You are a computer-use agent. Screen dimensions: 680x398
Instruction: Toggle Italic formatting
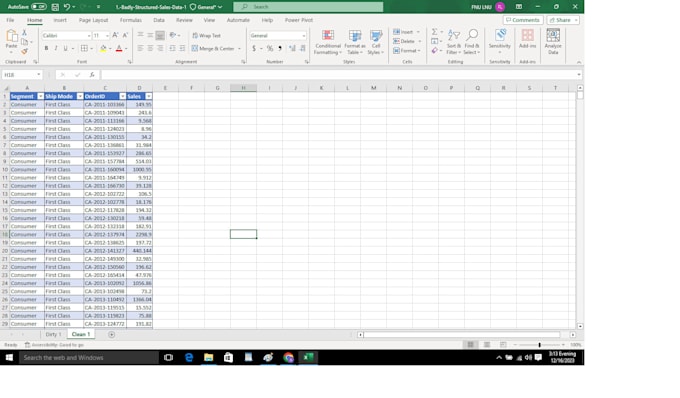(56, 48)
